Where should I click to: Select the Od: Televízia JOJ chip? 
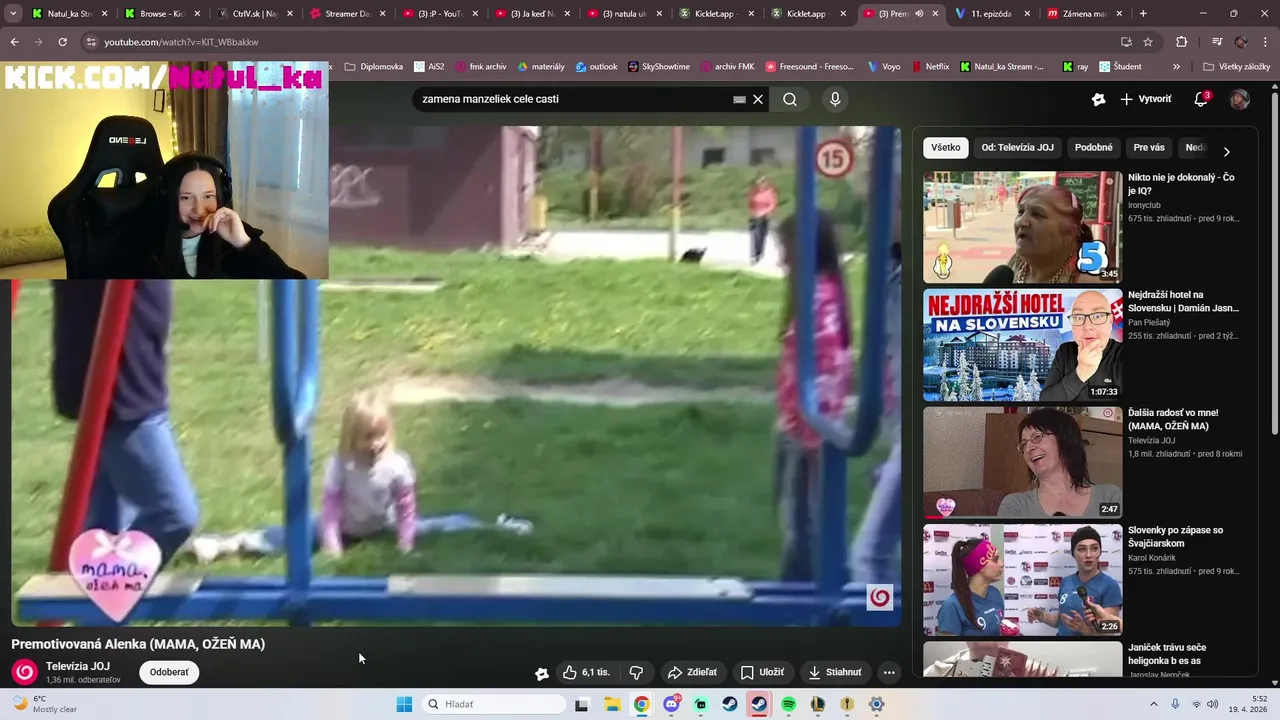coord(1017,147)
